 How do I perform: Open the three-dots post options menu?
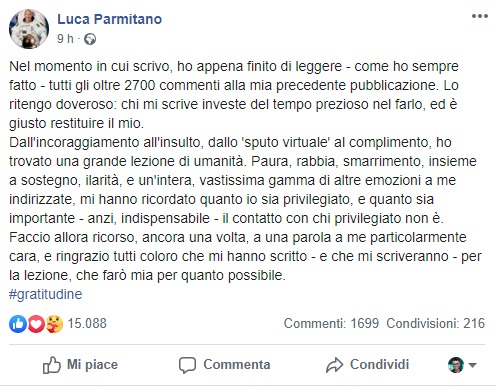click(x=480, y=16)
